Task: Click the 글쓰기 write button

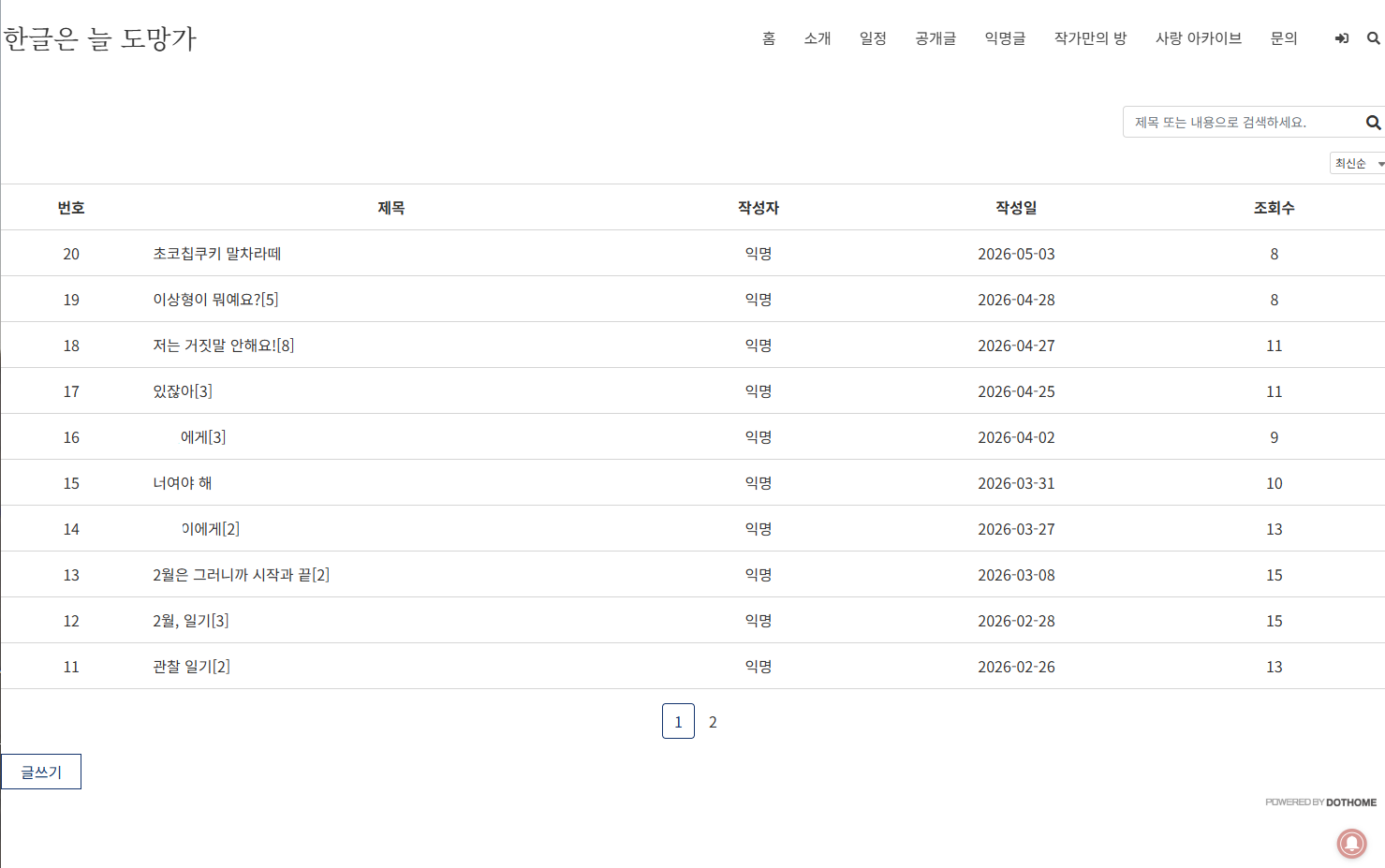Action: [x=41, y=772]
